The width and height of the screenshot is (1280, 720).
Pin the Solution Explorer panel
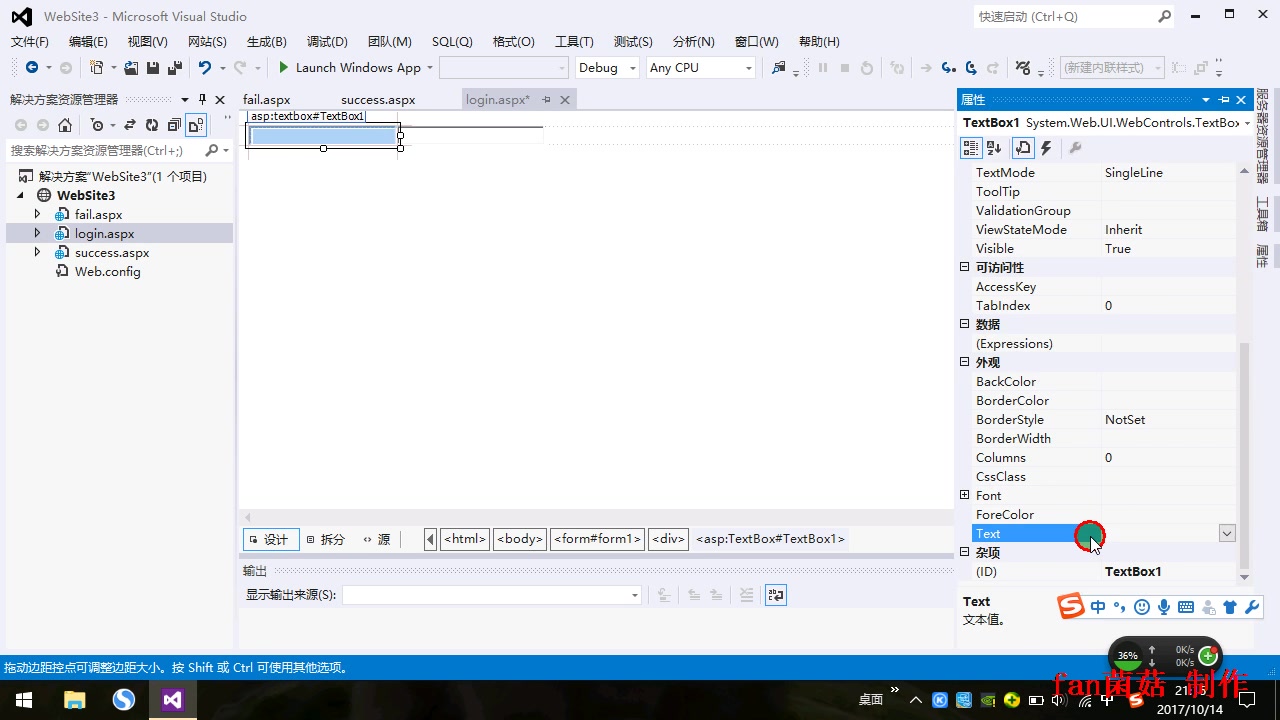pyautogui.click(x=203, y=100)
